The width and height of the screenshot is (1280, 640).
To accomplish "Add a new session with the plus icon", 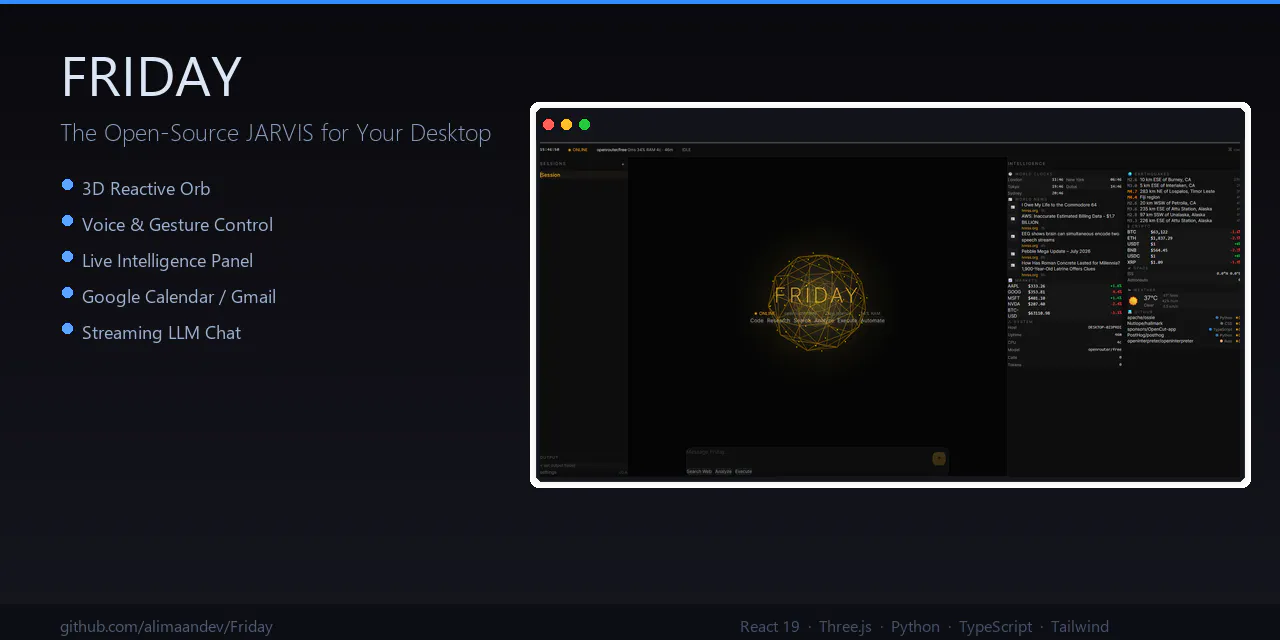I will tap(623, 164).
